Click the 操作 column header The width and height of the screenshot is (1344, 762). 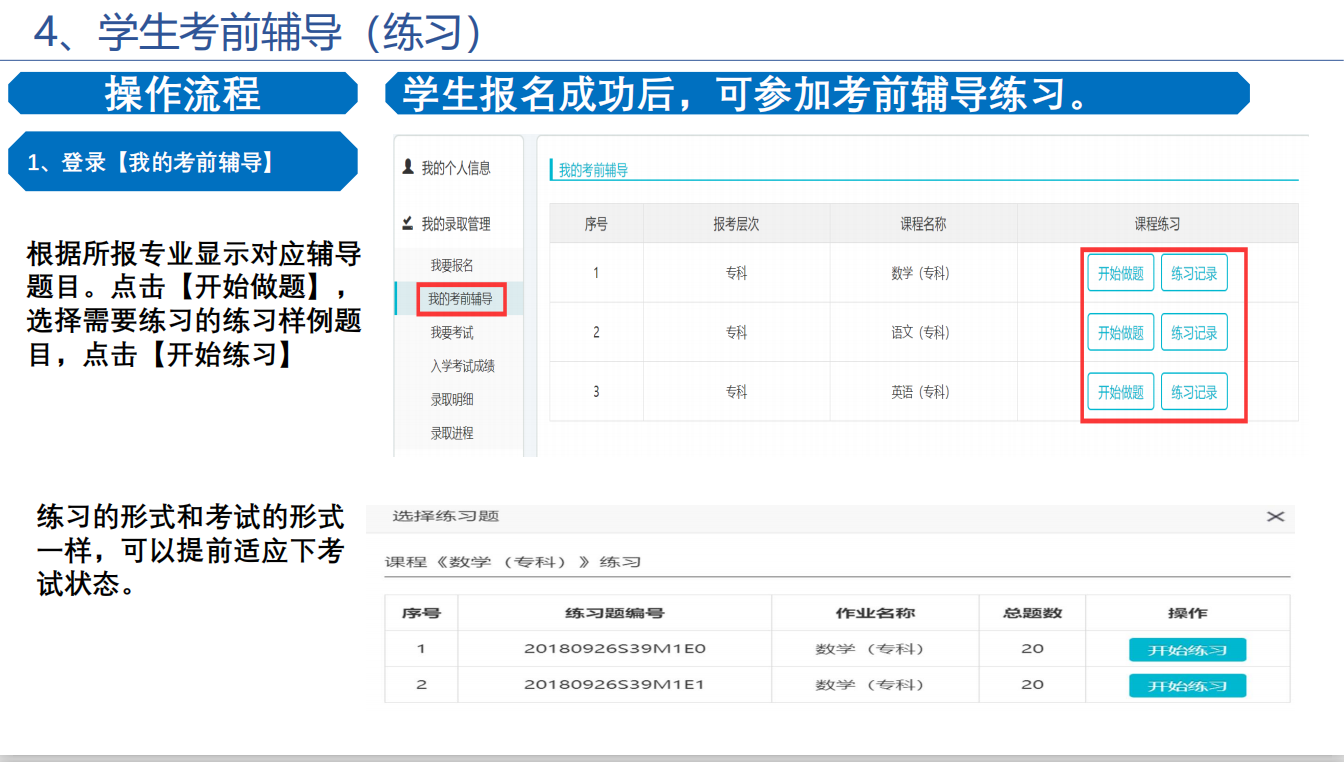(x=1188, y=613)
